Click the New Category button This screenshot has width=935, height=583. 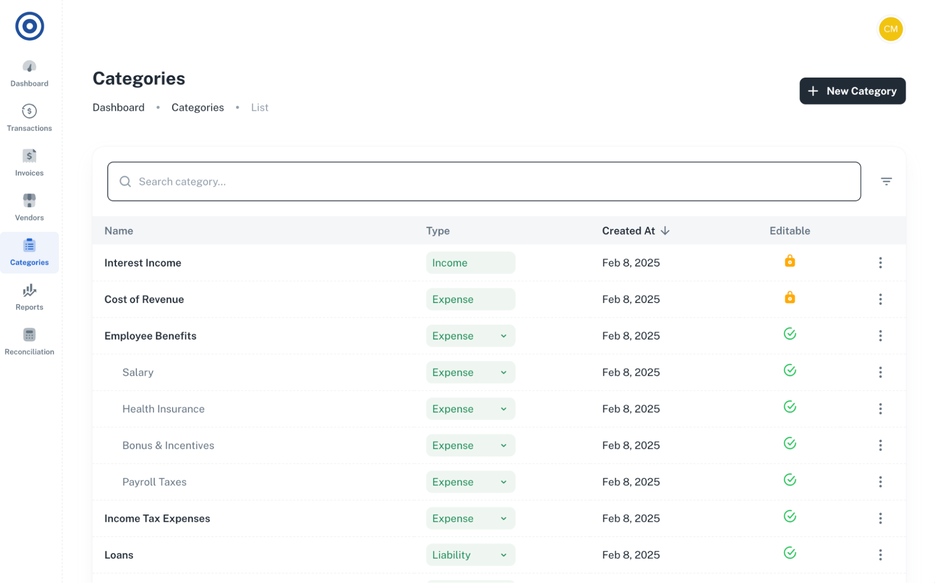click(x=852, y=90)
